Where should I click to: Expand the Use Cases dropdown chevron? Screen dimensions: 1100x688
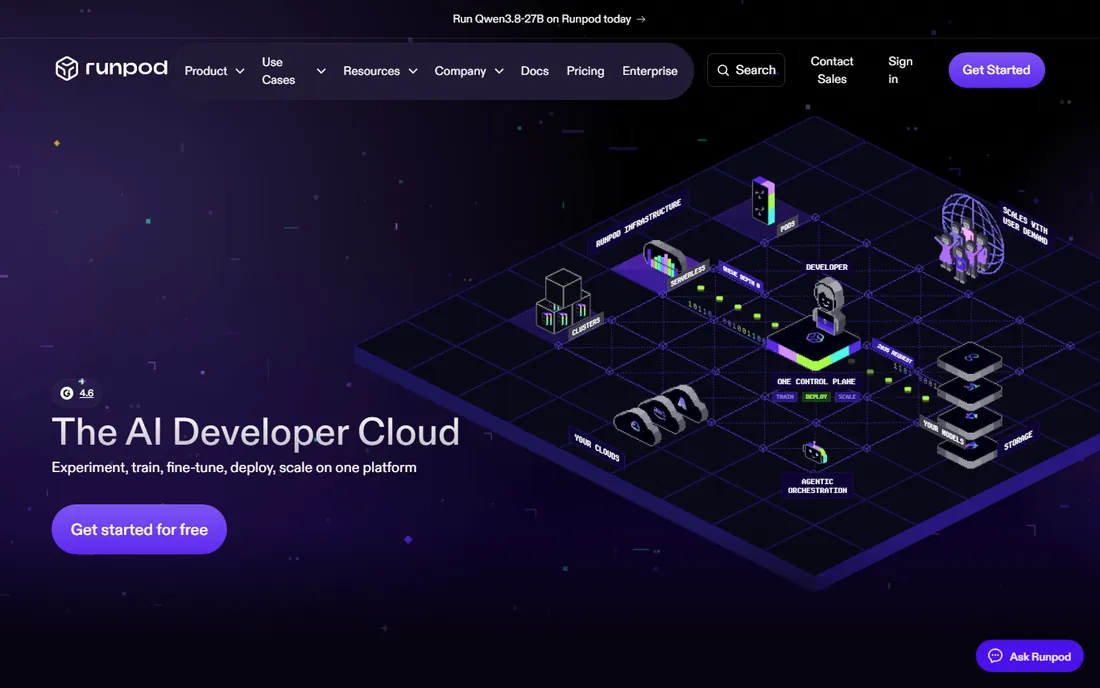click(x=321, y=71)
